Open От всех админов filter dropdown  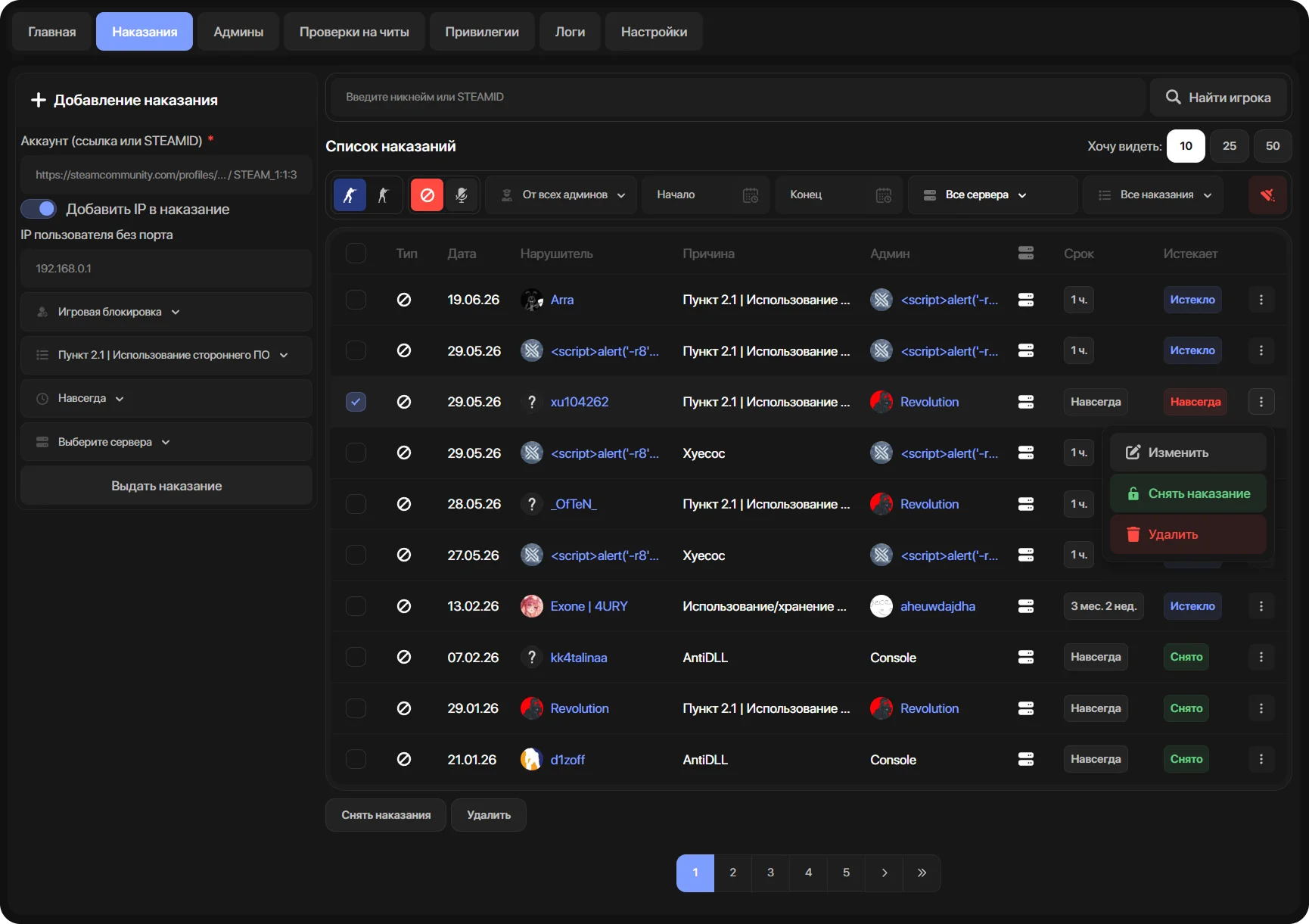561,195
